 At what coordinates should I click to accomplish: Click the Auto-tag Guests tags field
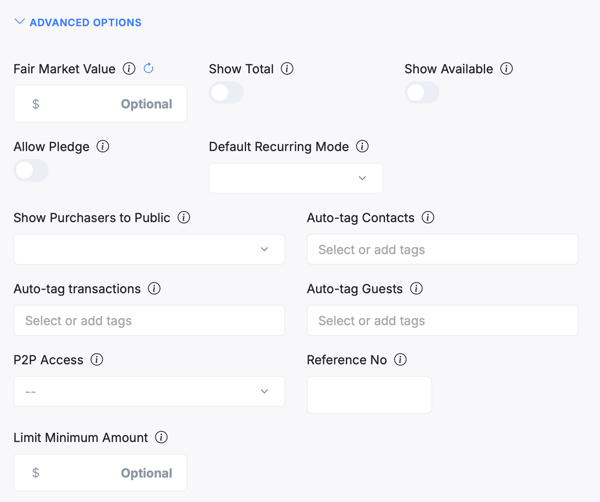(442, 321)
